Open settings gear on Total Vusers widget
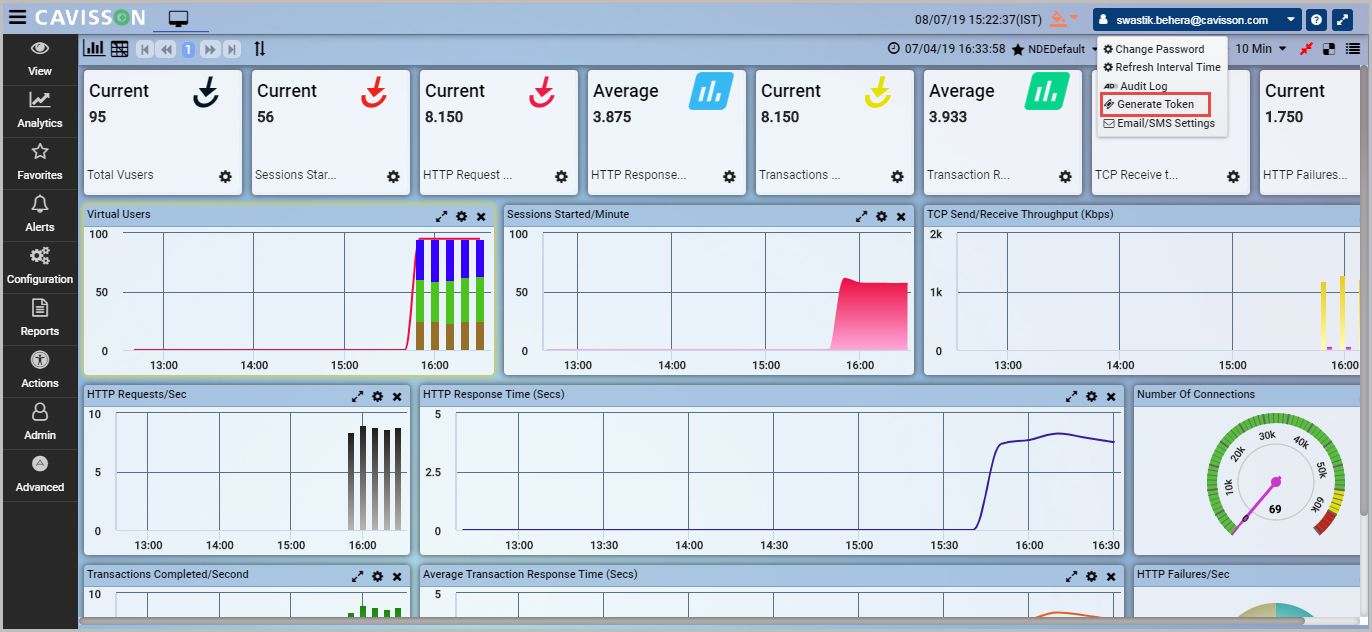Screen dimensions: 1372x632 pyautogui.click(x=225, y=176)
